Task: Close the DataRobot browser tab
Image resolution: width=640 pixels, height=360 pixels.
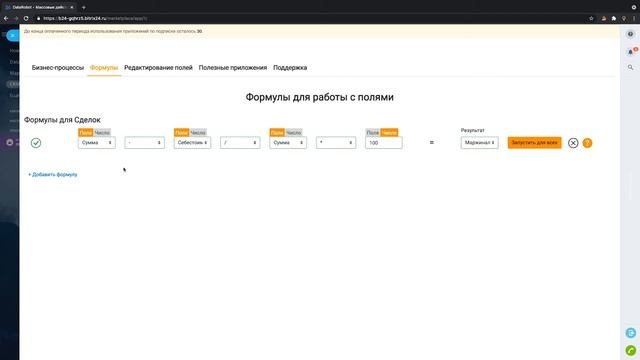Action: pos(72,7)
